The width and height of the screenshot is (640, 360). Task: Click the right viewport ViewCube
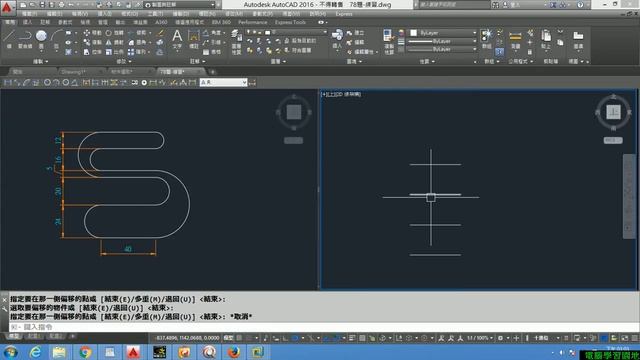(613, 111)
